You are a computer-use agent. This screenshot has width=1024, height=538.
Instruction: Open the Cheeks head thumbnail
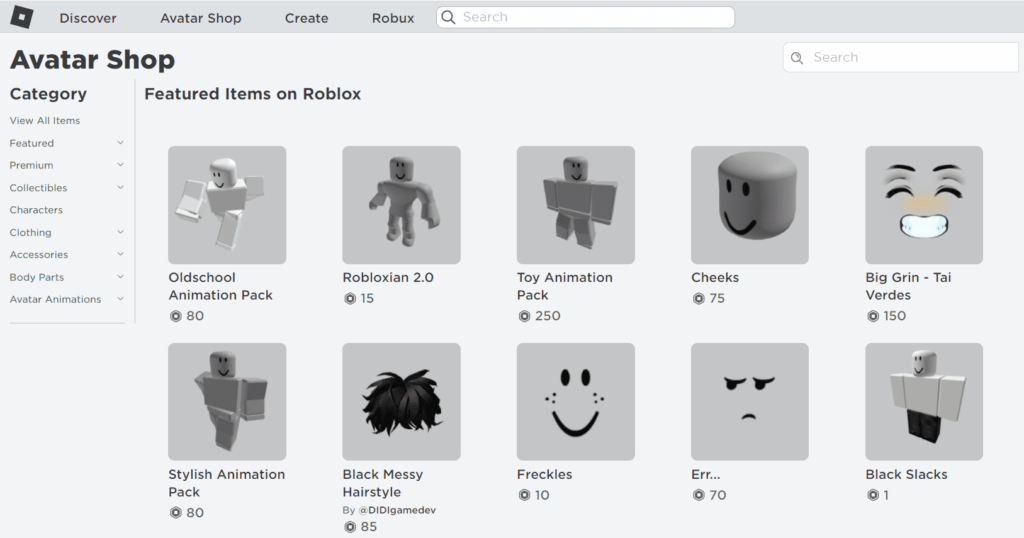coord(750,205)
